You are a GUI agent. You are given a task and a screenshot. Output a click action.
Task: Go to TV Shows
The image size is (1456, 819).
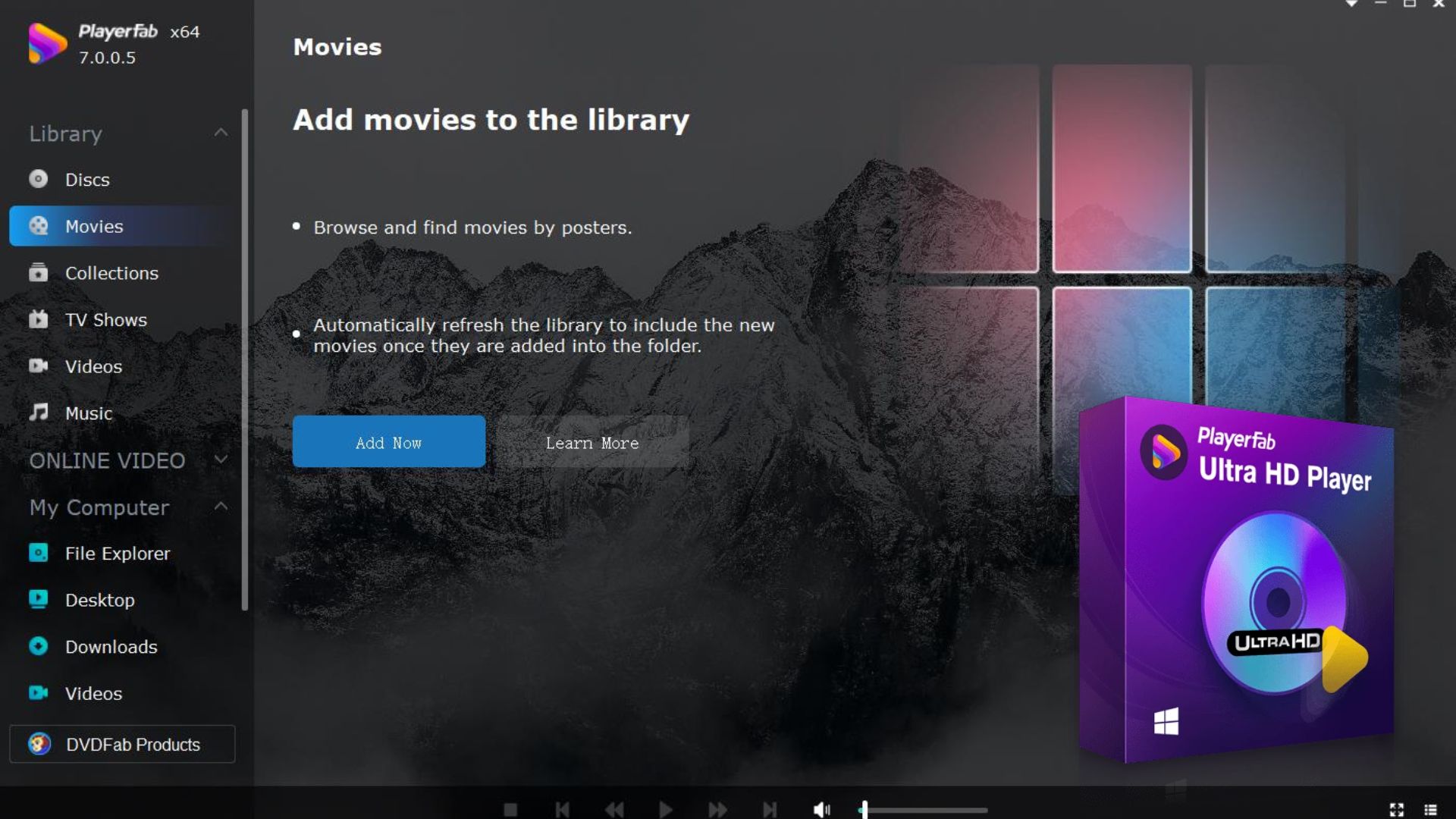point(121,319)
